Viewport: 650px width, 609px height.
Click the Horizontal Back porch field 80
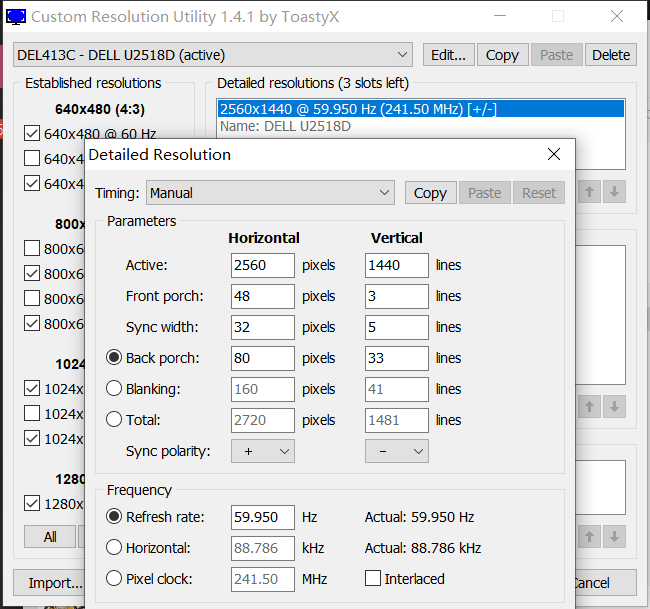(x=263, y=358)
